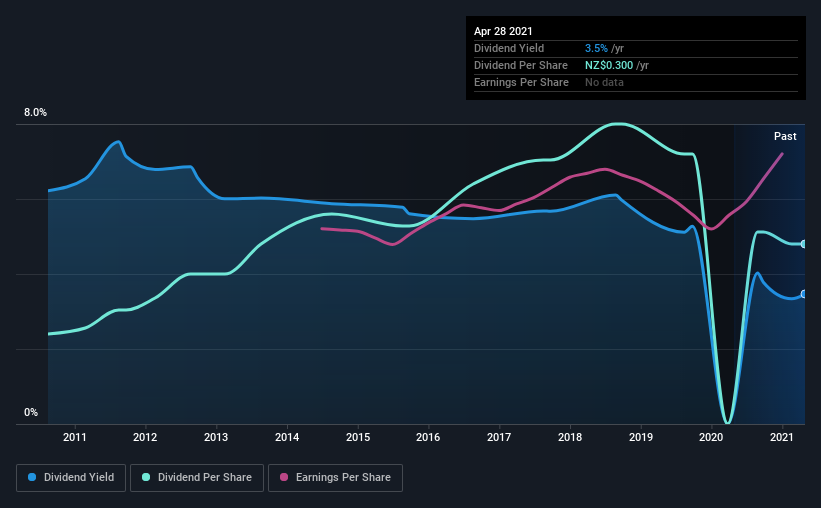Click the pink Earnings Per Share legend dot

pyautogui.click(x=284, y=477)
